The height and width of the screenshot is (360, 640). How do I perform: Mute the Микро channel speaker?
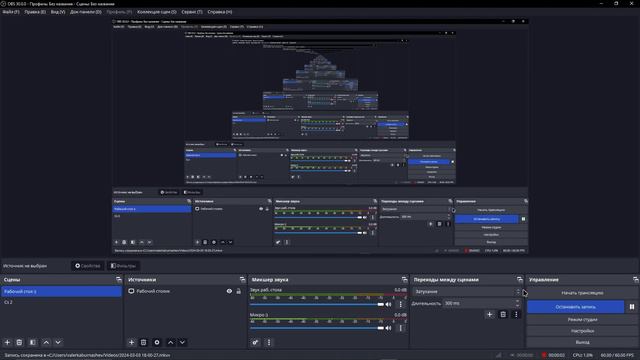[388, 328]
